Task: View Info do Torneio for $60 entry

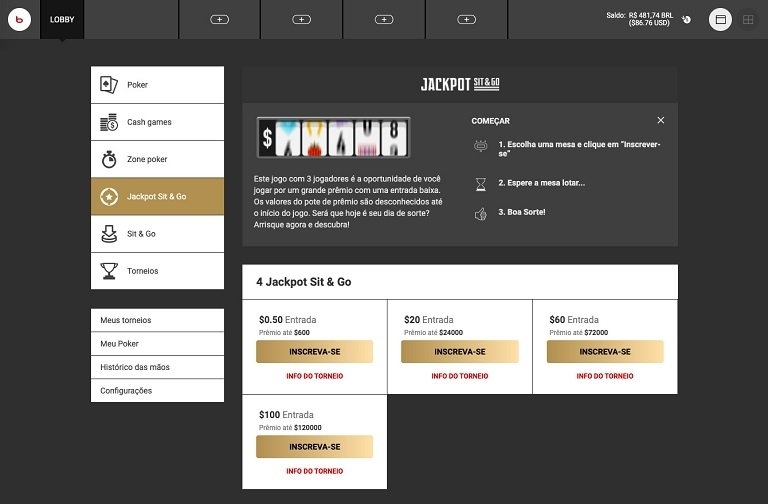Action: pos(604,376)
